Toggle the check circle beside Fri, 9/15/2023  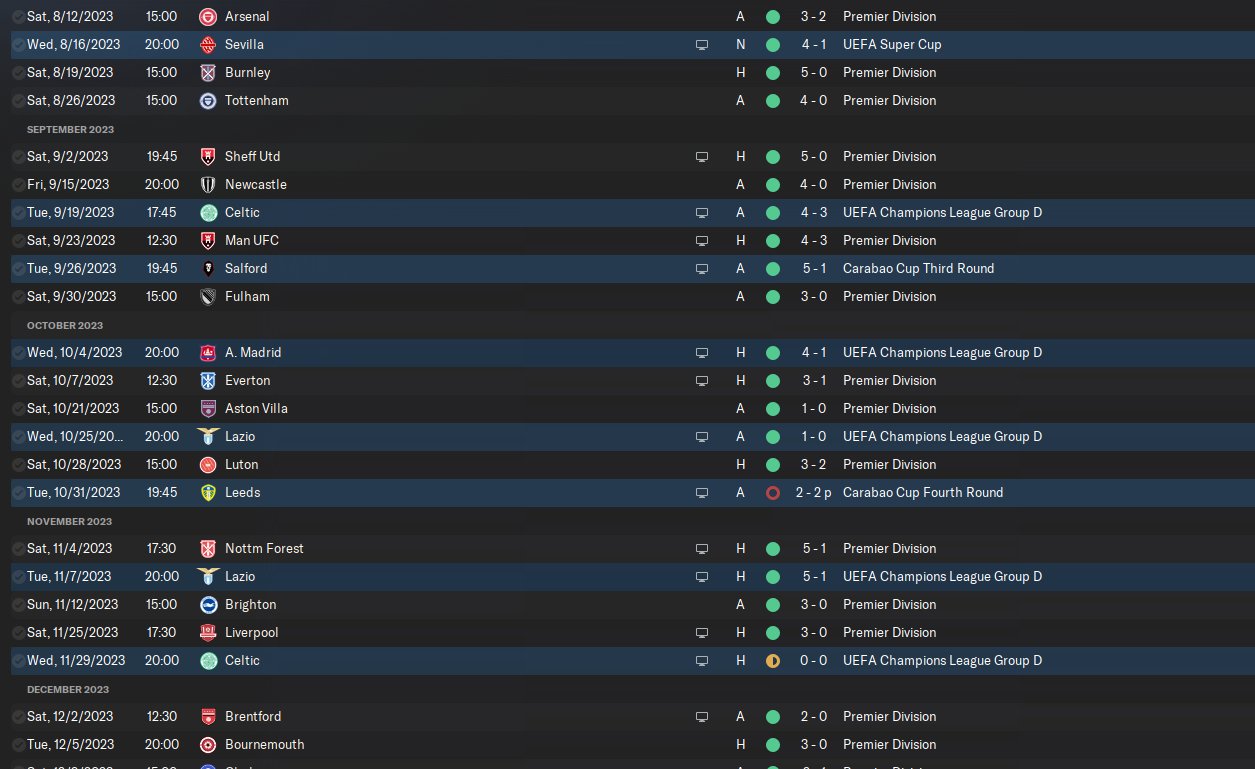point(18,185)
